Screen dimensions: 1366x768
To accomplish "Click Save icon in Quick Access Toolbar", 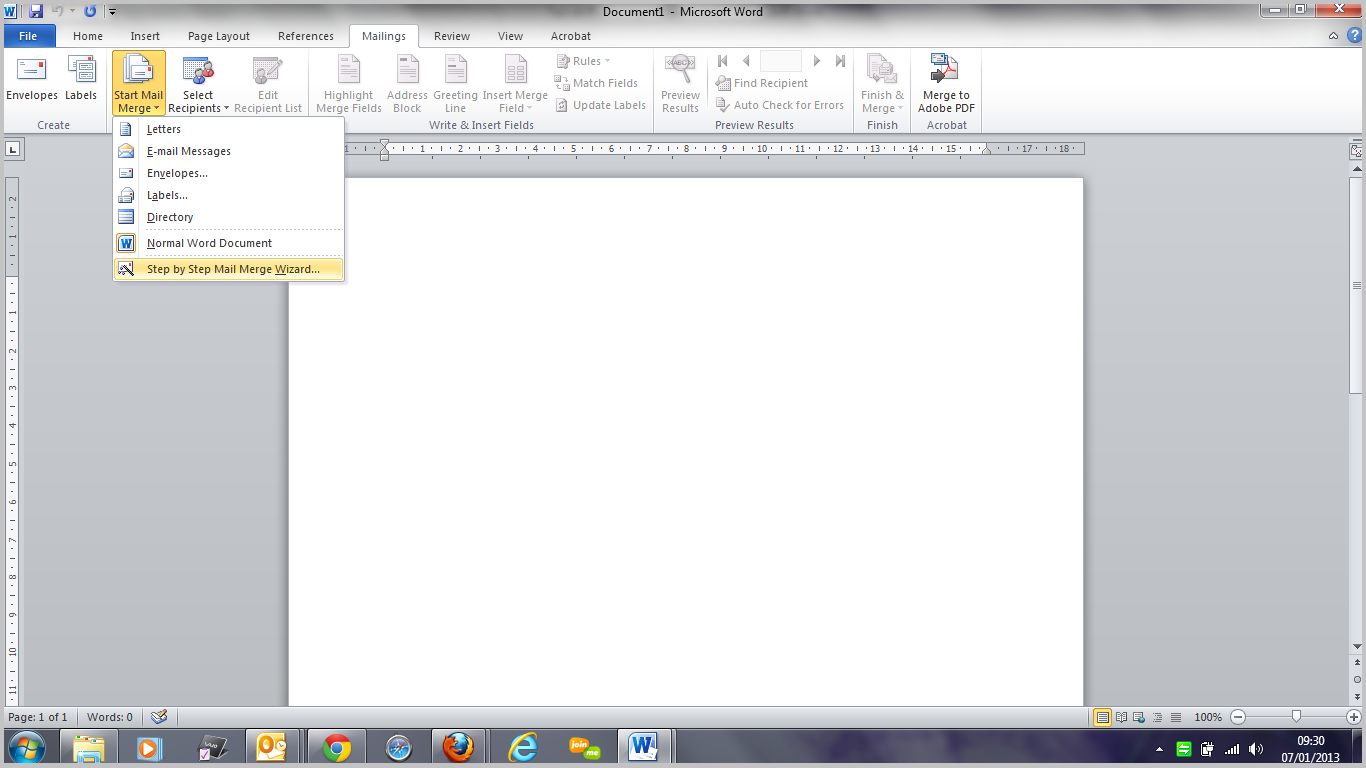I will pyautogui.click(x=36, y=11).
